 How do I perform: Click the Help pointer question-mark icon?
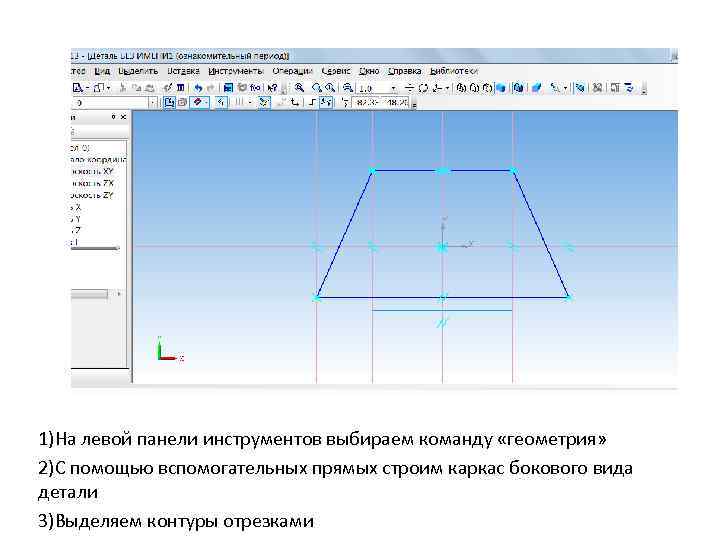[x=272, y=88]
